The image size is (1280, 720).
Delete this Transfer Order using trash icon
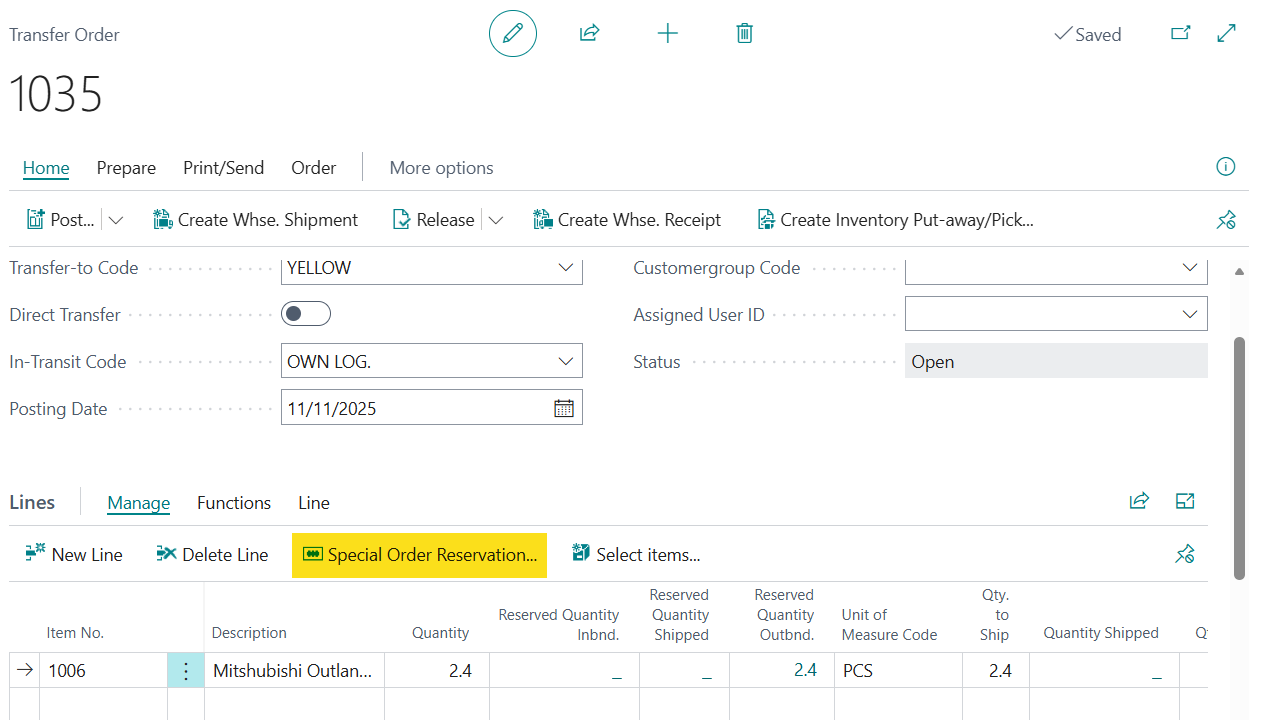pyautogui.click(x=744, y=33)
